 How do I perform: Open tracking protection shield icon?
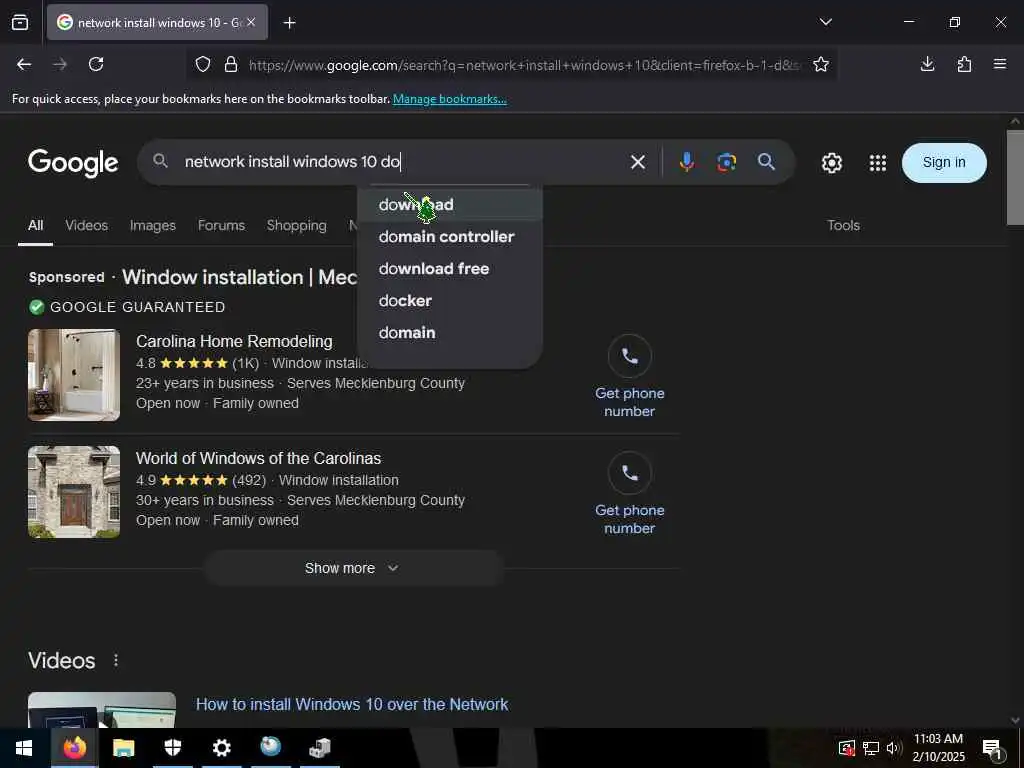click(x=203, y=65)
